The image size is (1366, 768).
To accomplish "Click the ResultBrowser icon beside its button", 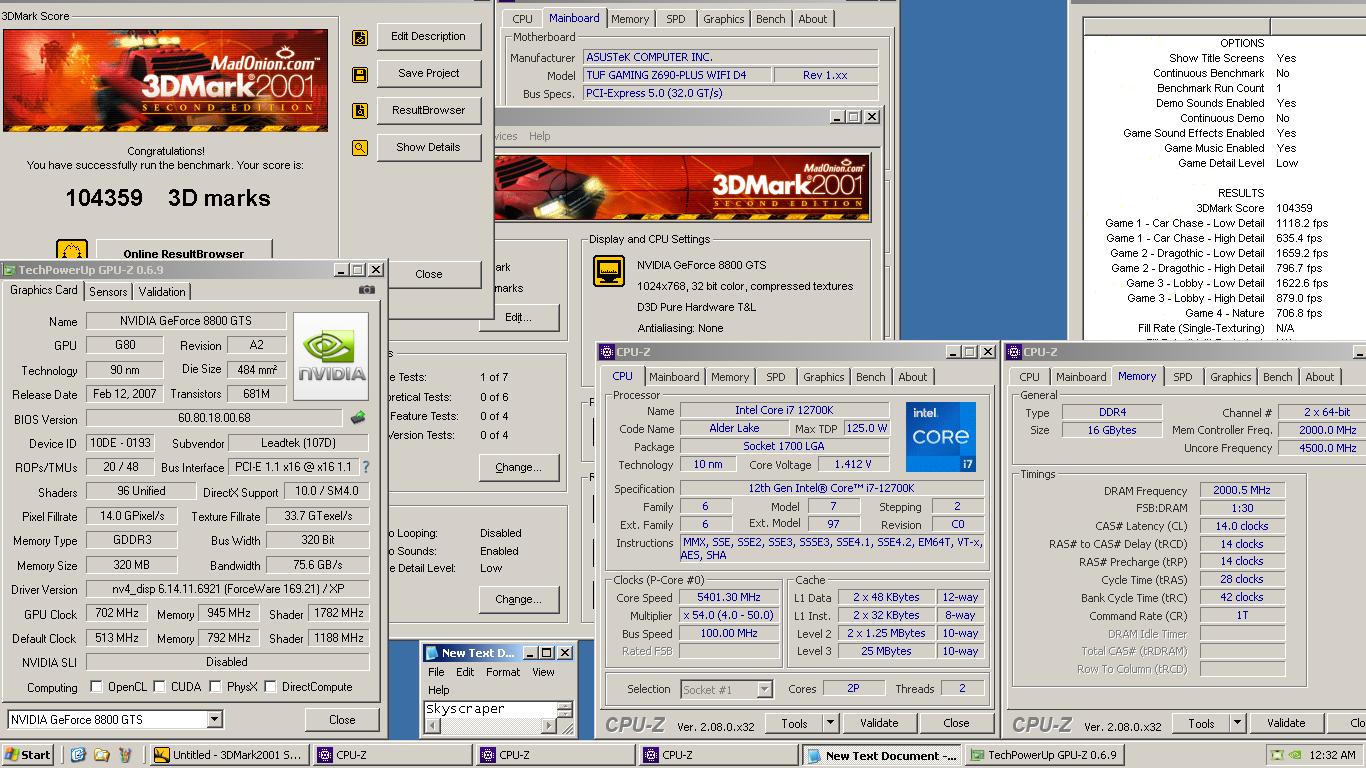I will click(360, 111).
